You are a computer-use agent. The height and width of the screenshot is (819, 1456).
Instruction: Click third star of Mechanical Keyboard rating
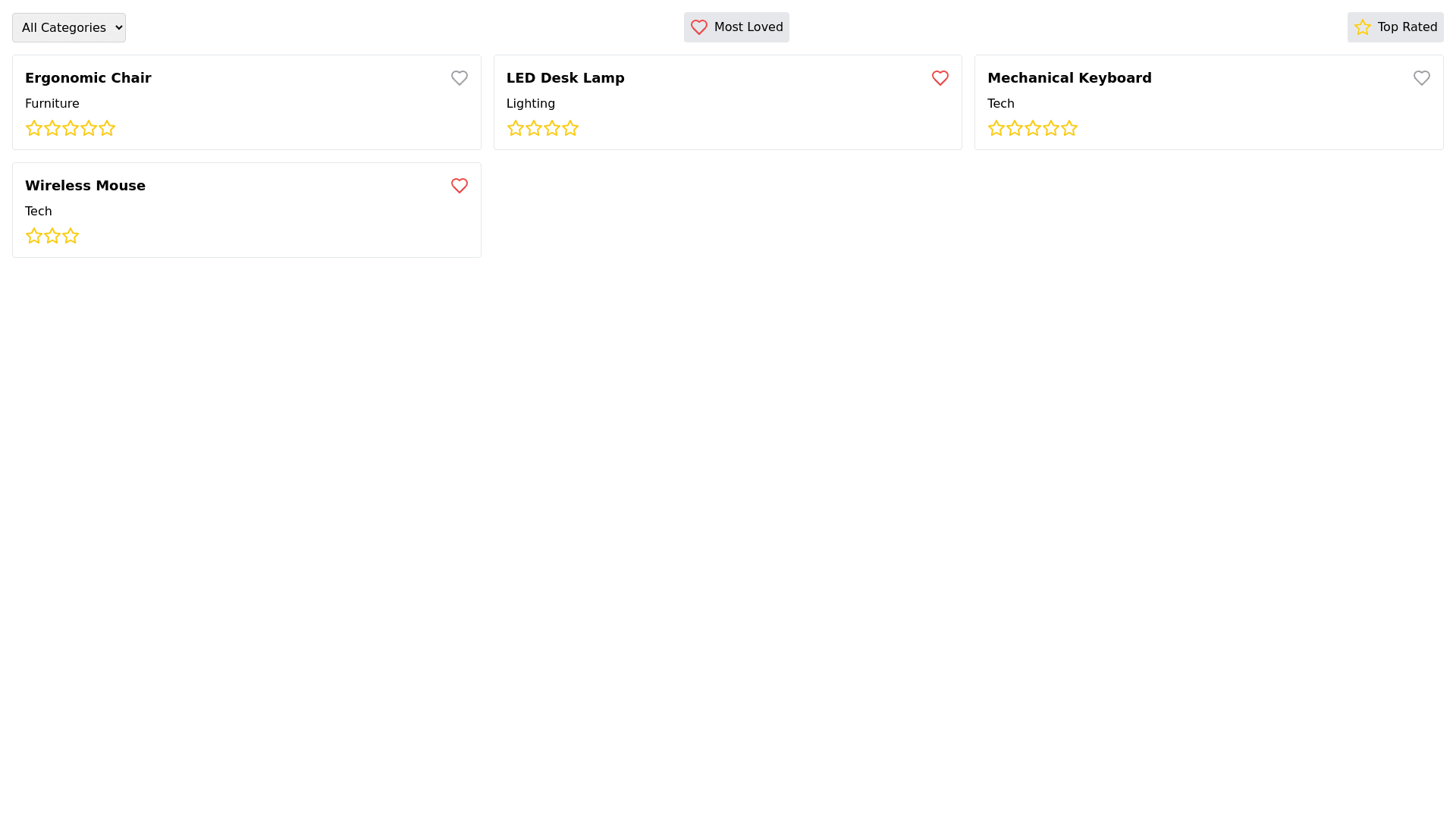coord(1033,128)
